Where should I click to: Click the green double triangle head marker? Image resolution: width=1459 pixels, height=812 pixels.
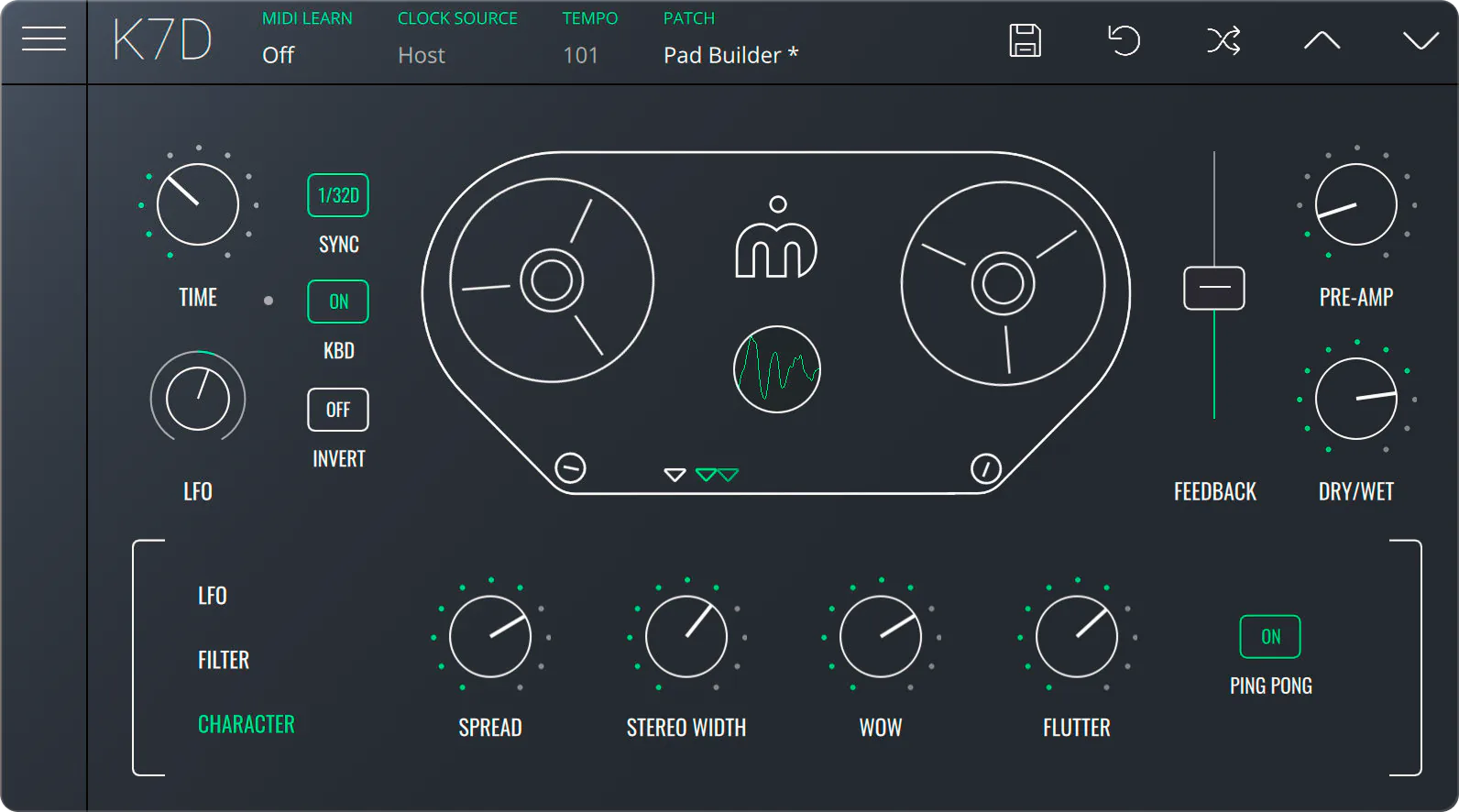(x=717, y=475)
